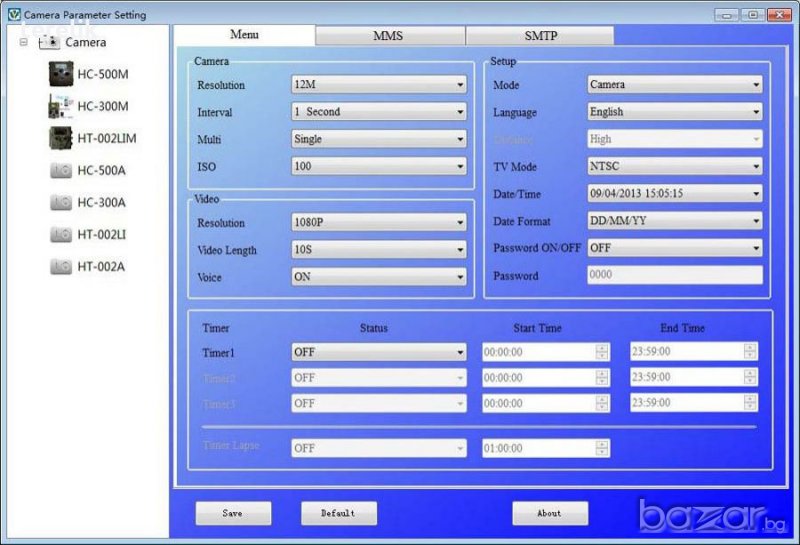Open the Timer1 status dropdown

point(379,352)
